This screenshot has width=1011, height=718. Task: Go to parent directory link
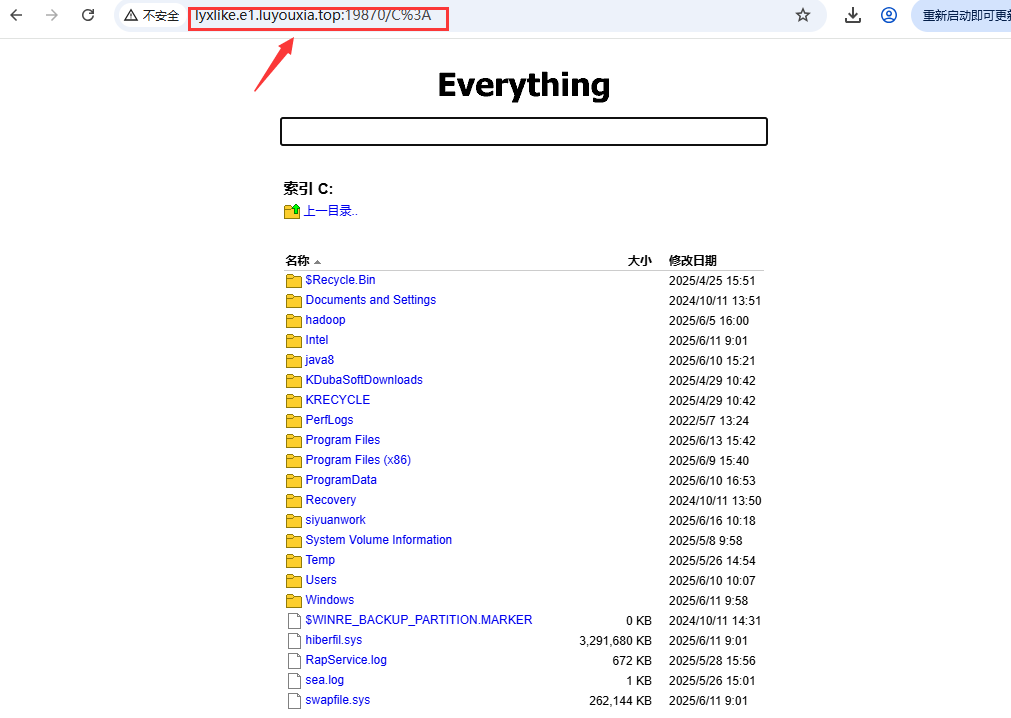(x=330, y=211)
